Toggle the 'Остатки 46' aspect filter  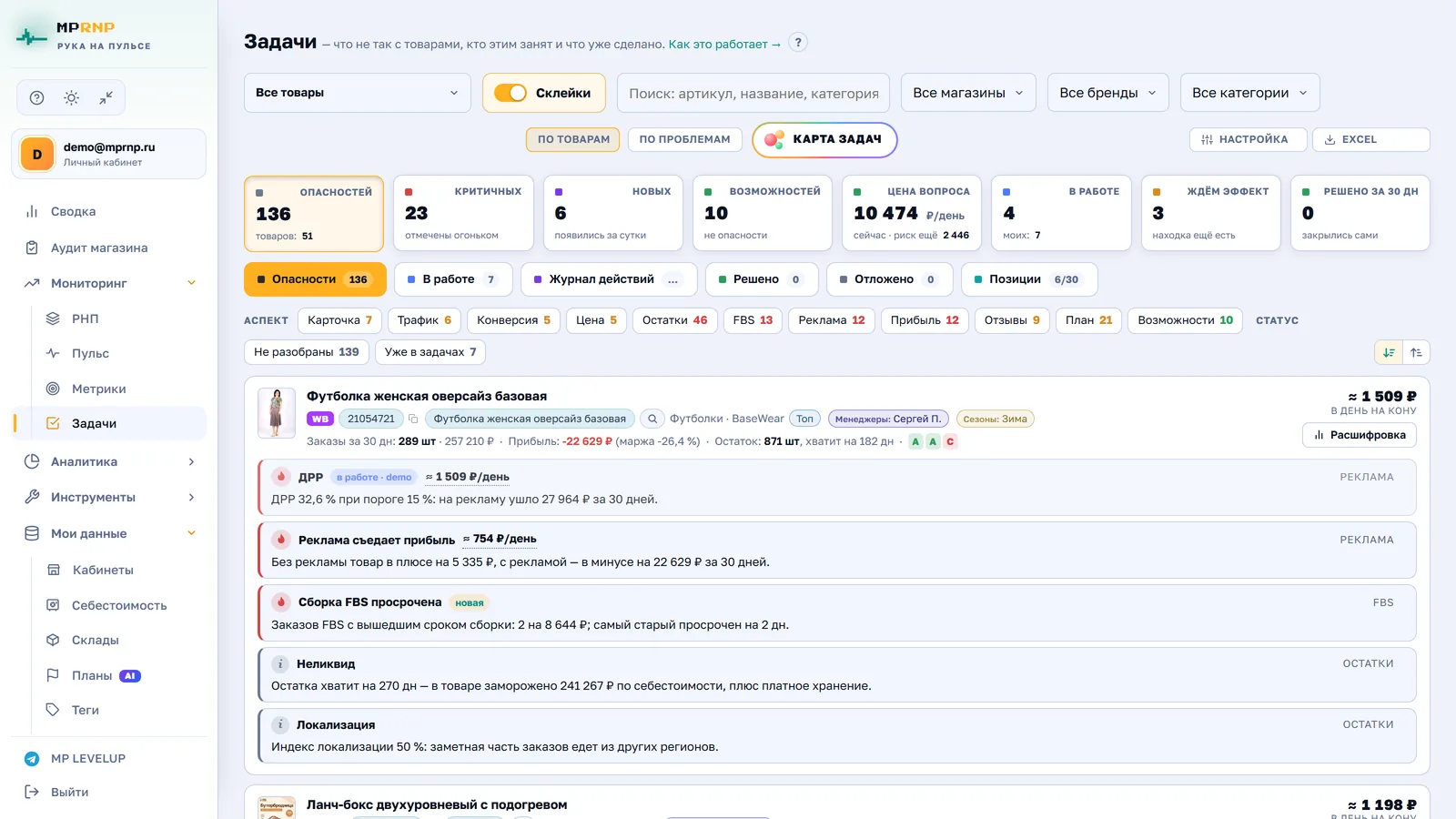675,320
